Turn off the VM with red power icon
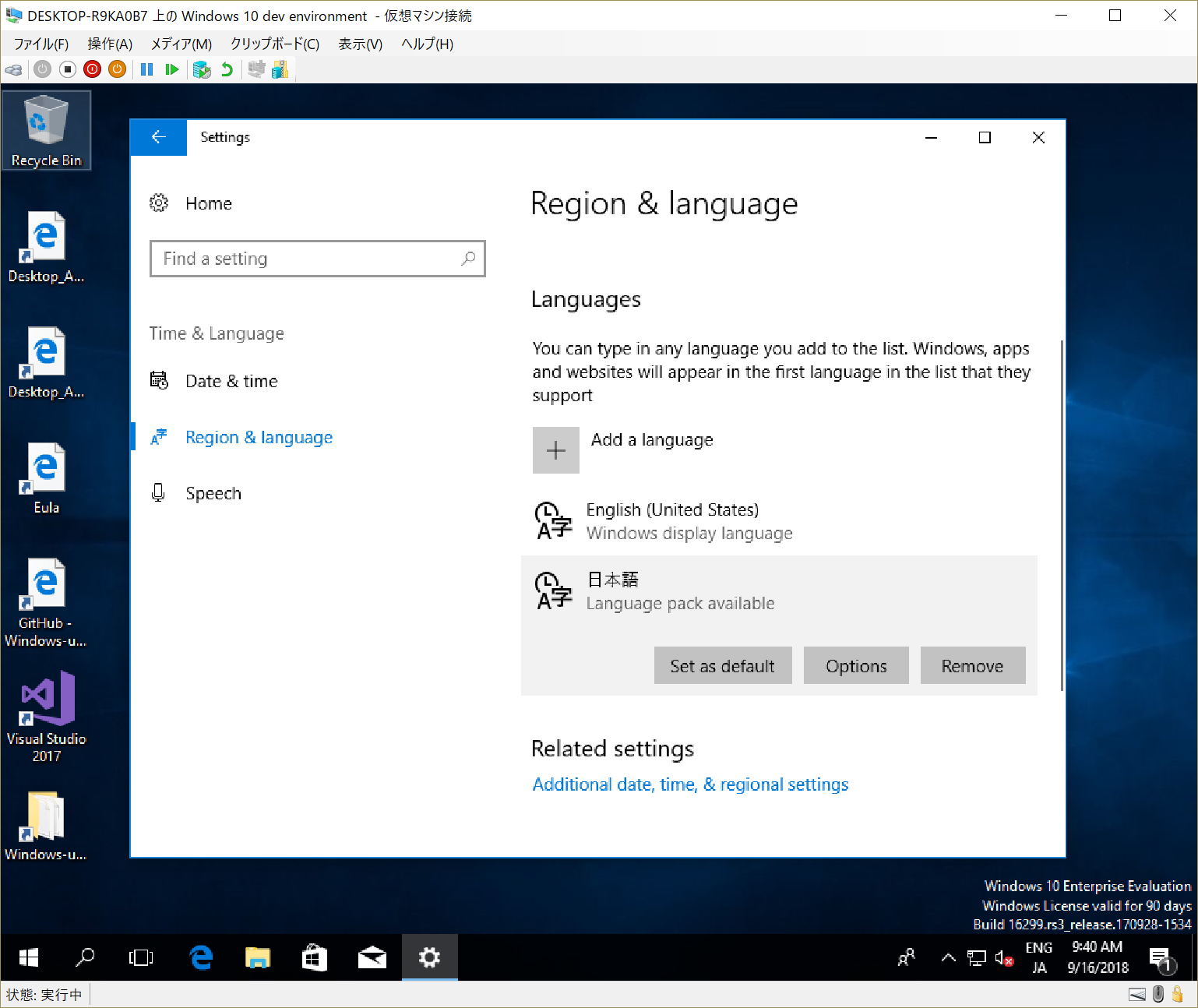This screenshot has width=1198, height=1008. [92, 69]
